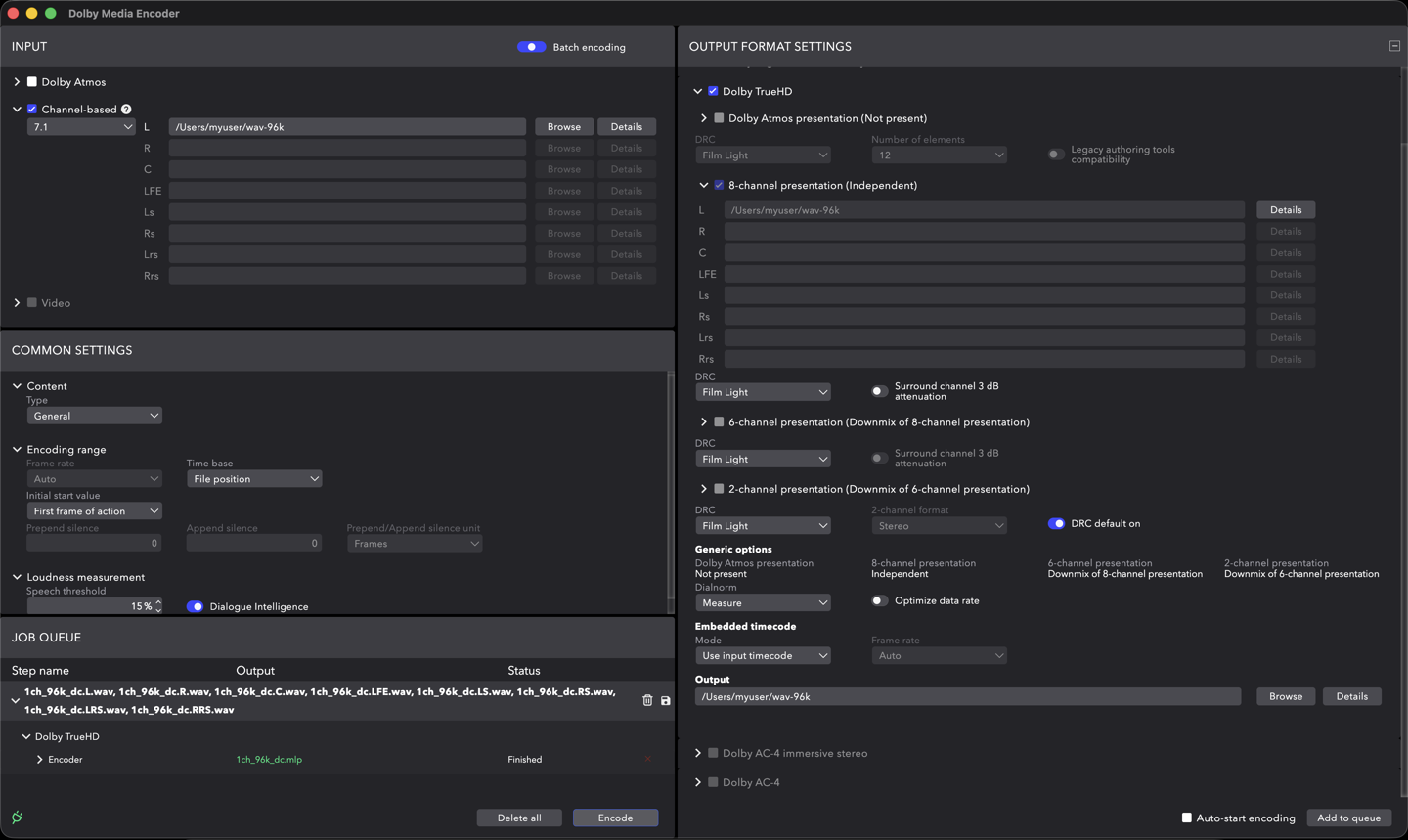Click the red X on the Encoder row

[648, 759]
